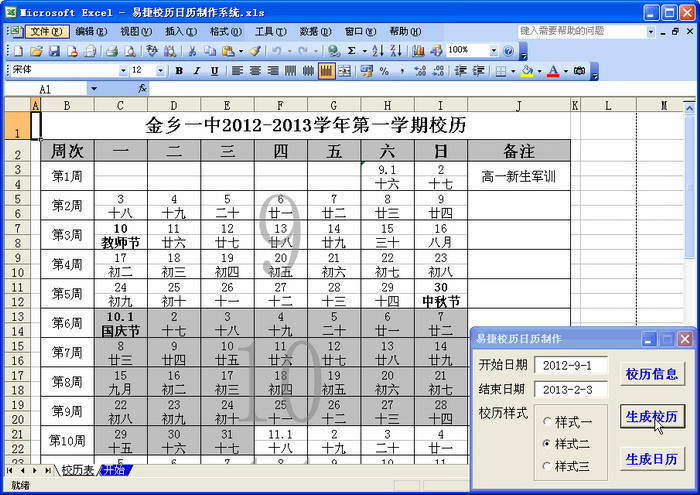Insert a hyperlink via globe icon
This screenshot has width=700, height=495.
coord(333,51)
